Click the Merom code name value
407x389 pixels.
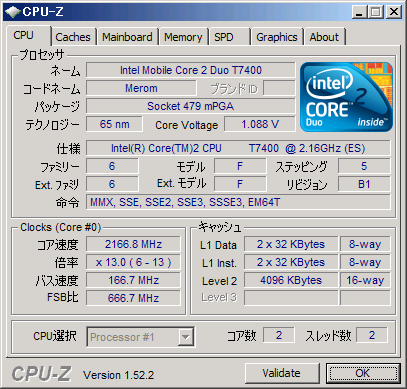coord(141,88)
